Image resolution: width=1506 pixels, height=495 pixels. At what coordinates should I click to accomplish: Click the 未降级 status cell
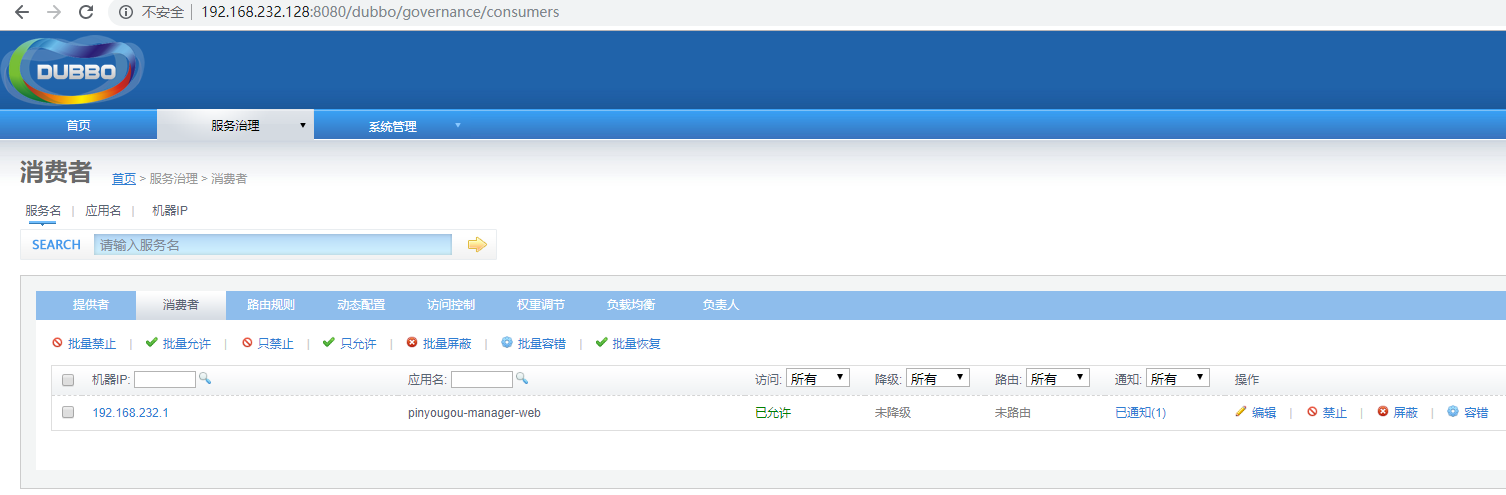[893, 412]
